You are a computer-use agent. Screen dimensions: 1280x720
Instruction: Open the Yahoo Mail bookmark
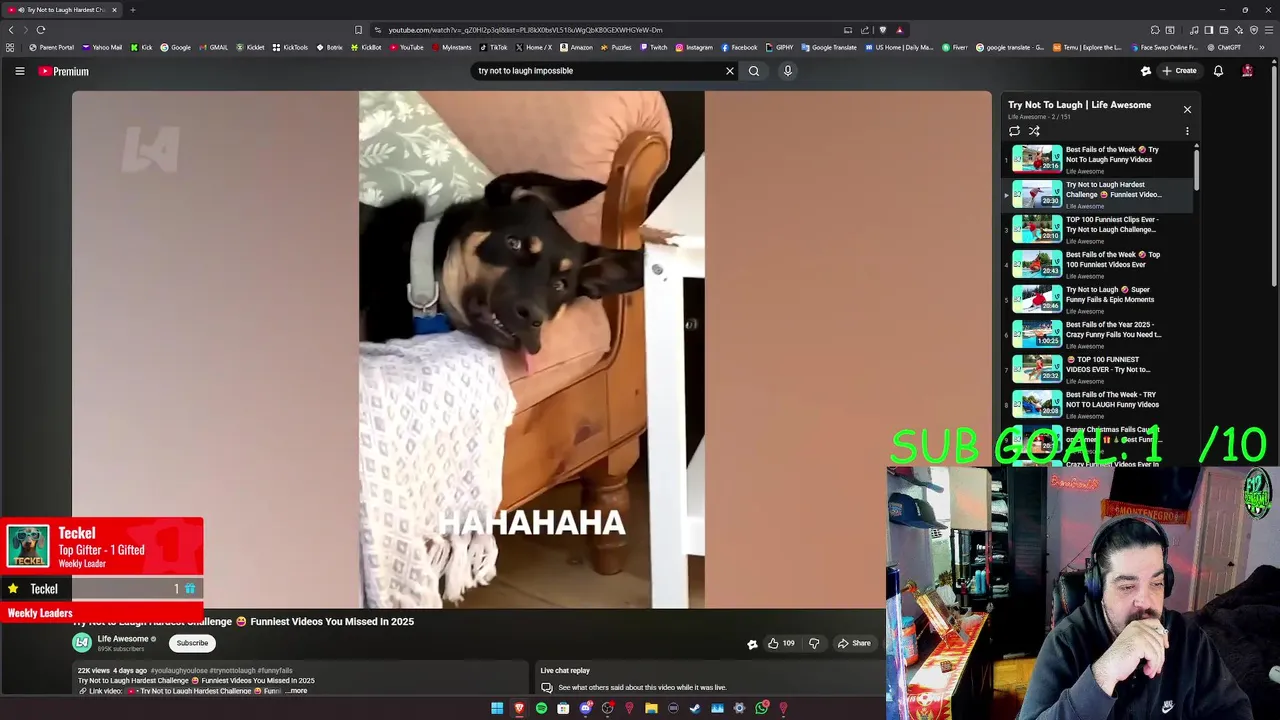point(102,47)
